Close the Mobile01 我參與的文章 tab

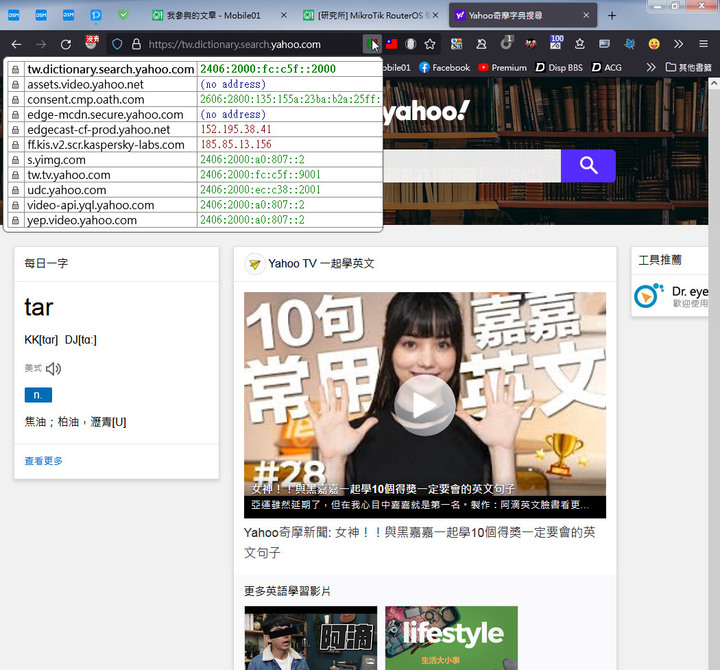click(x=284, y=16)
